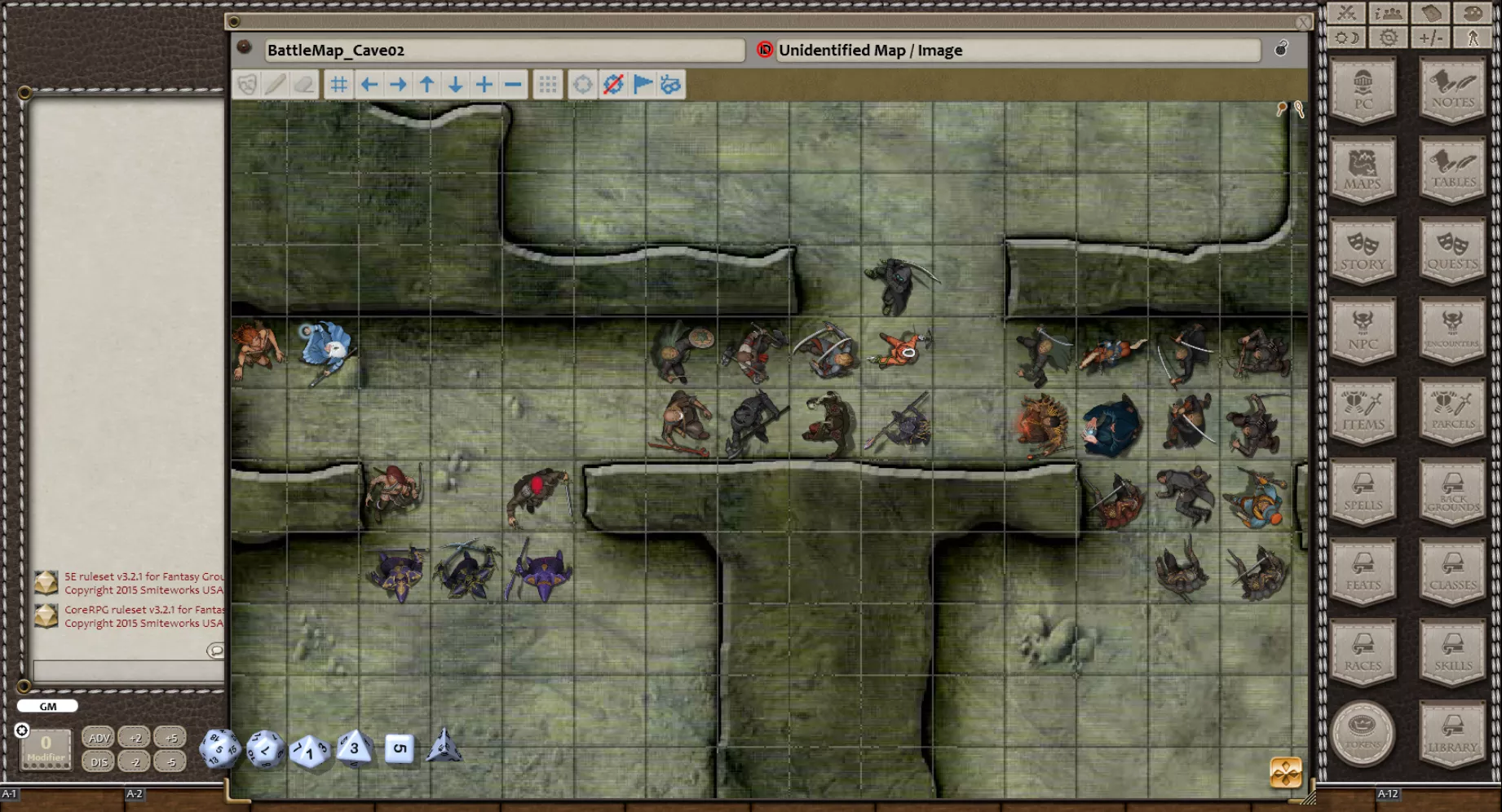Click the targeting circle toolbar icon

point(582,85)
